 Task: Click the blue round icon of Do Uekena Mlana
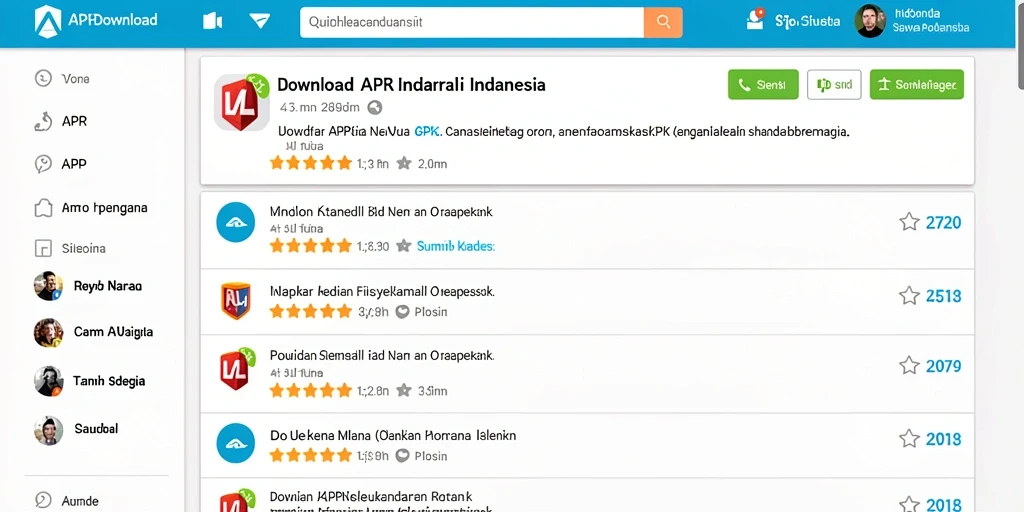(x=235, y=443)
